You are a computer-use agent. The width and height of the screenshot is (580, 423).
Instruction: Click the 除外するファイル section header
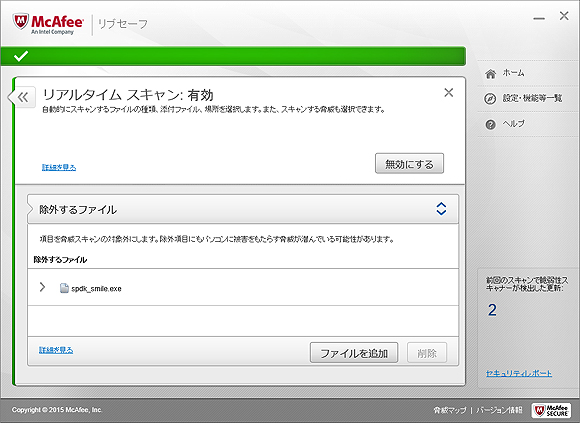pyautogui.click(x=243, y=209)
